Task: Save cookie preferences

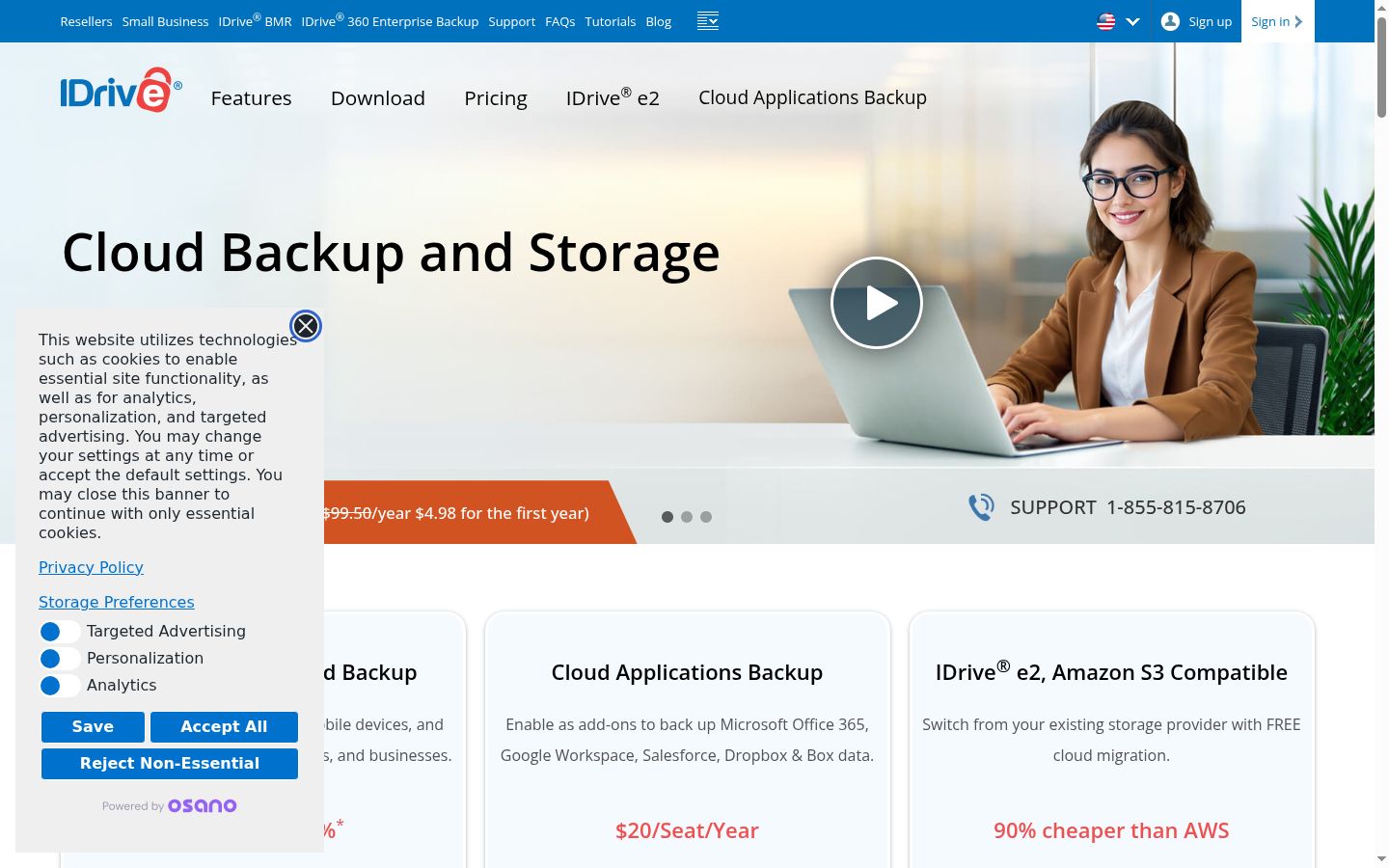Action: (93, 727)
